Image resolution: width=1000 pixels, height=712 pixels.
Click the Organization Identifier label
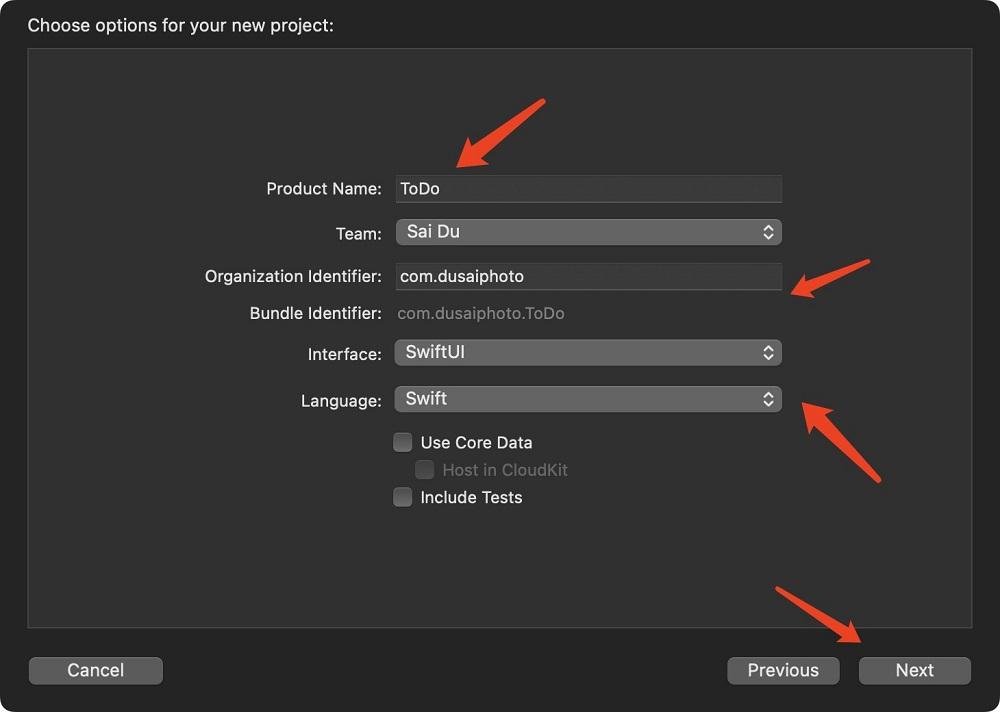pyautogui.click(x=293, y=276)
